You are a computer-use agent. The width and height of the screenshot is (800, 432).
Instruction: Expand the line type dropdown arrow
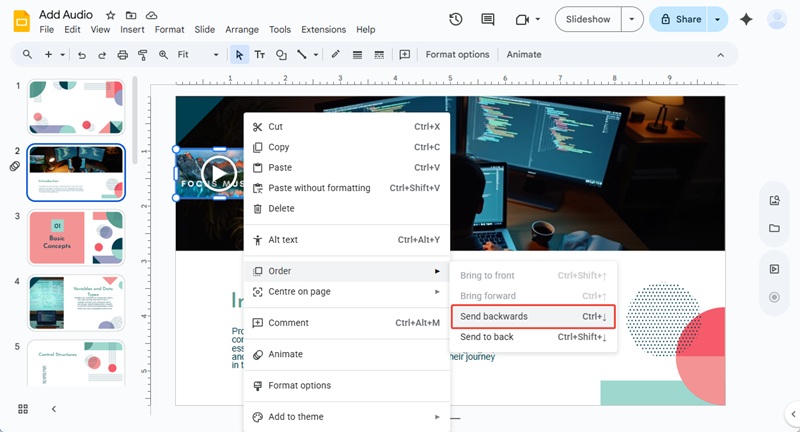[x=316, y=55]
